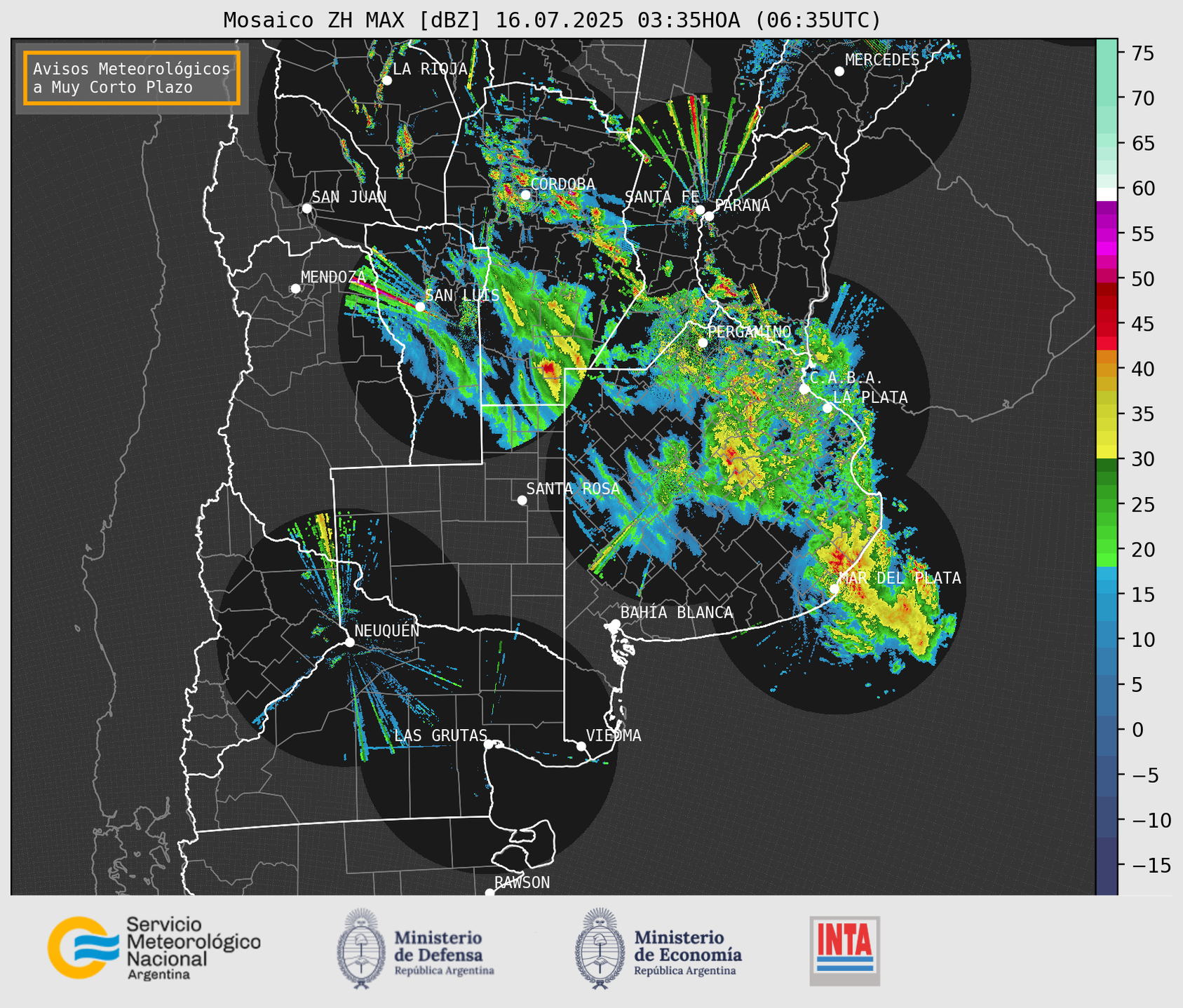This screenshot has width=1183, height=1008.
Task: Click the yellow 30 dBZ color band
Action: (x=1107, y=451)
